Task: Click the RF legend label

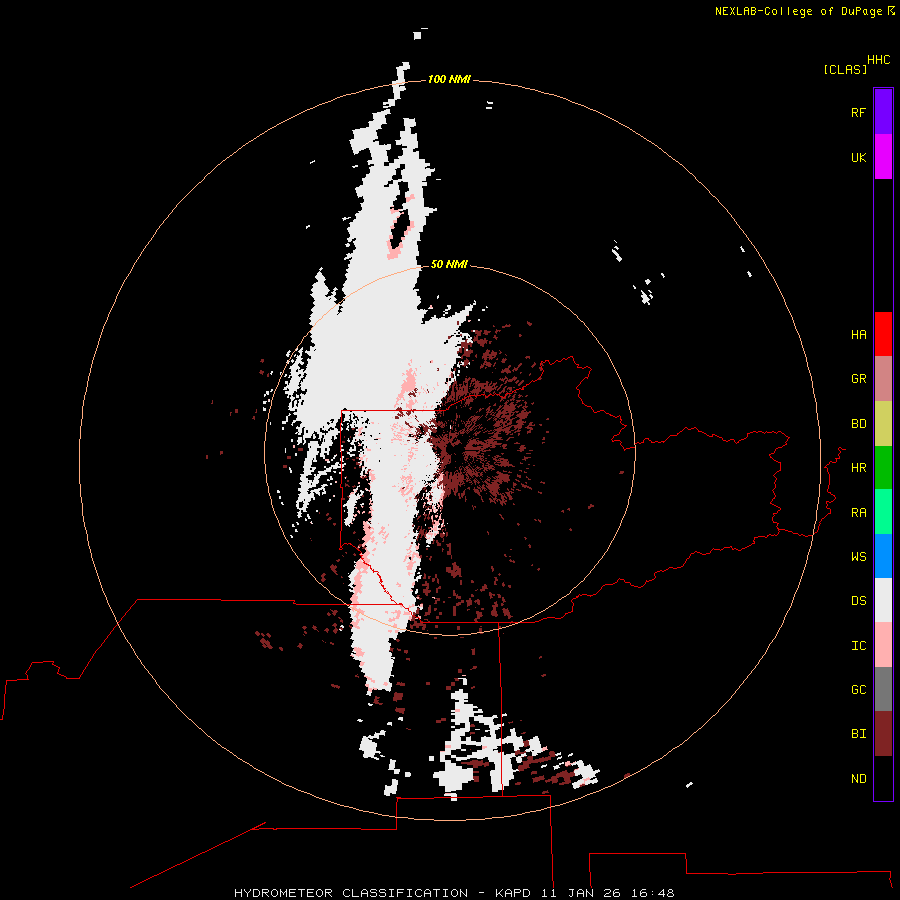Action: 858,112
